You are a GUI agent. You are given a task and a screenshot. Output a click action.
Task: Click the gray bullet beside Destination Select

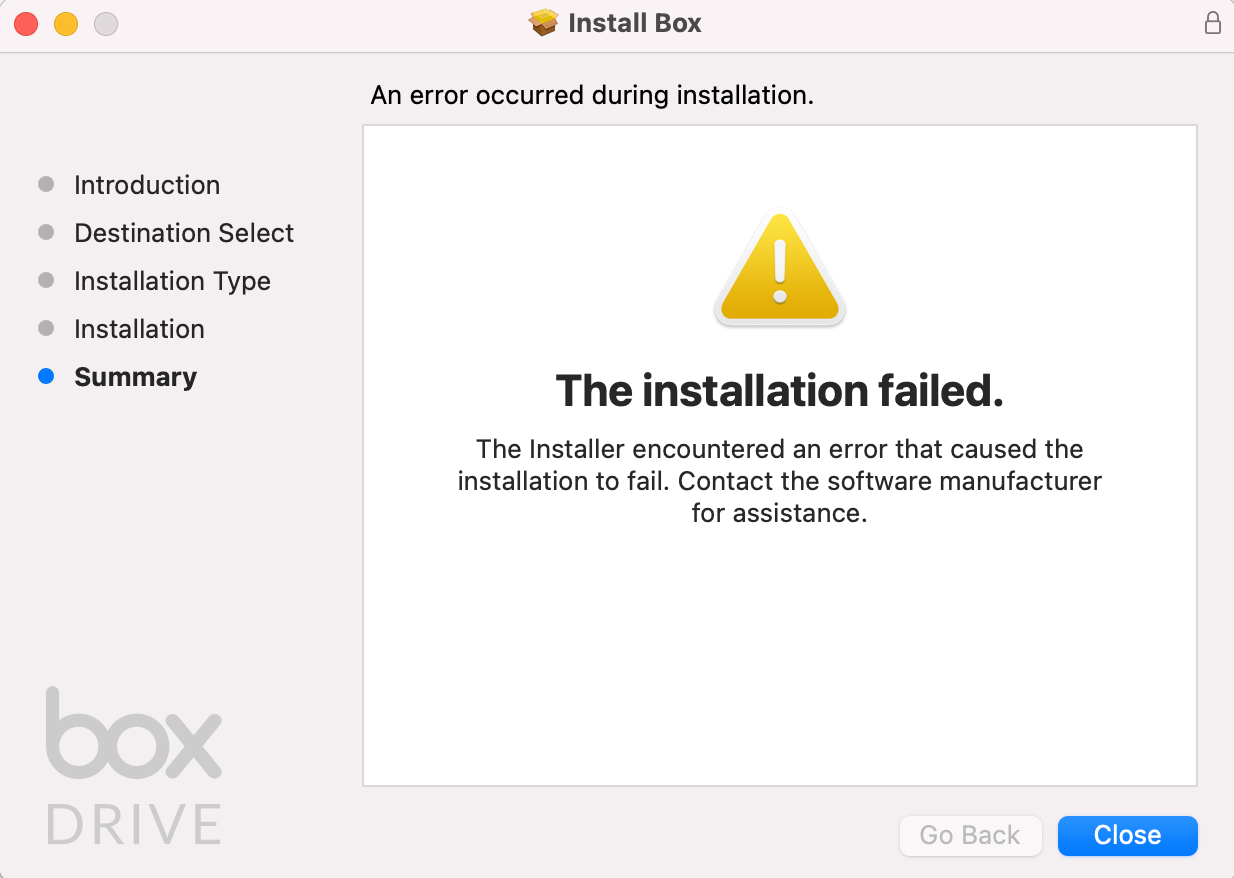[45, 232]
